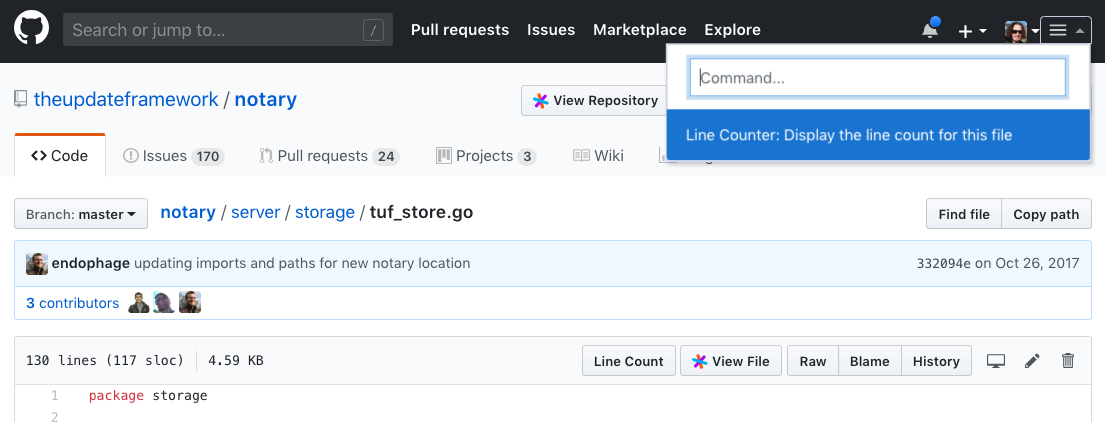
Task: Open Issues in top navigation
Action: pyautogui.click(x=551, y=30)
